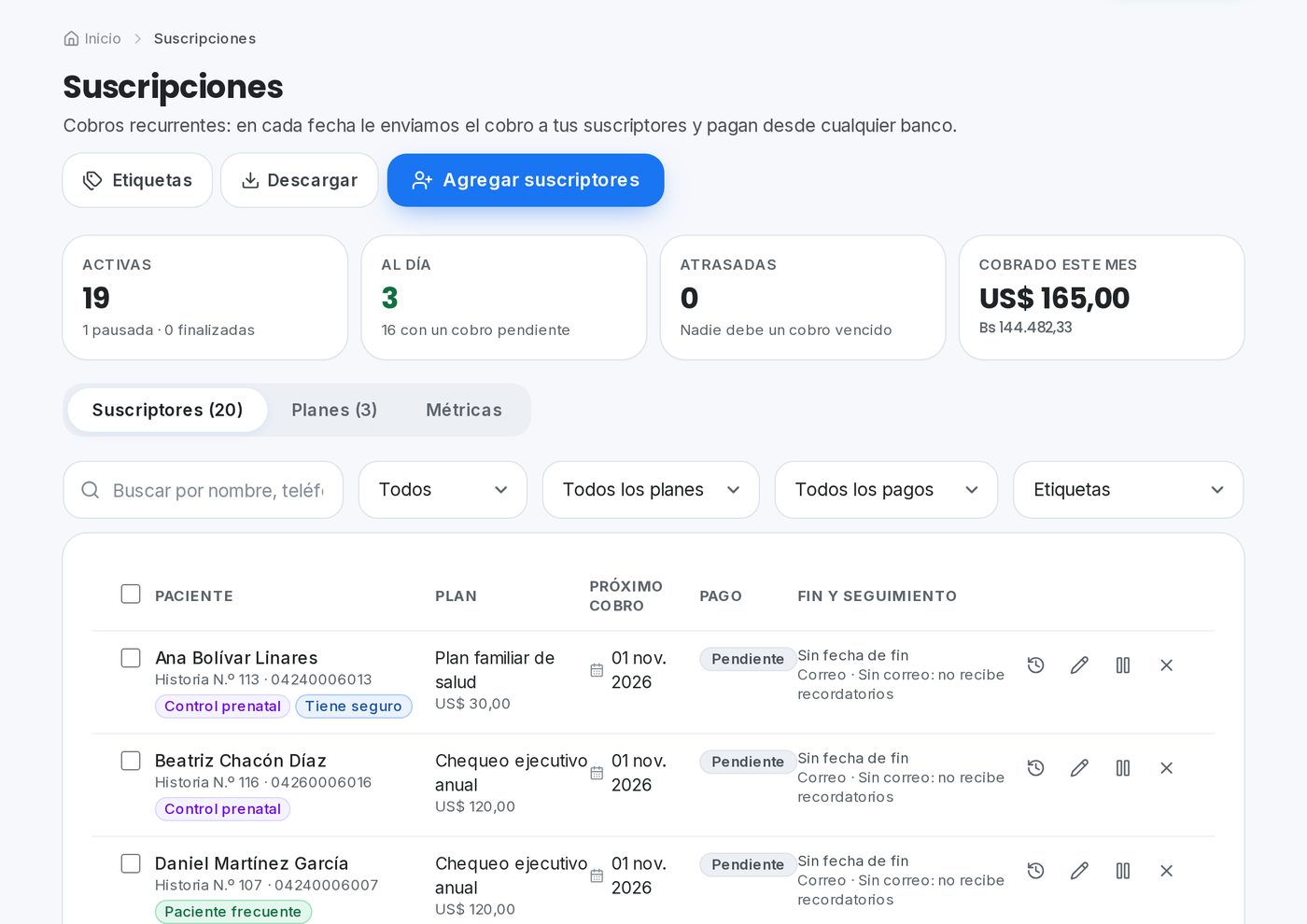Viewport: 1307px width, 924px height.
Task: Focus the search by name field
Action: click(x=203, y=490)
